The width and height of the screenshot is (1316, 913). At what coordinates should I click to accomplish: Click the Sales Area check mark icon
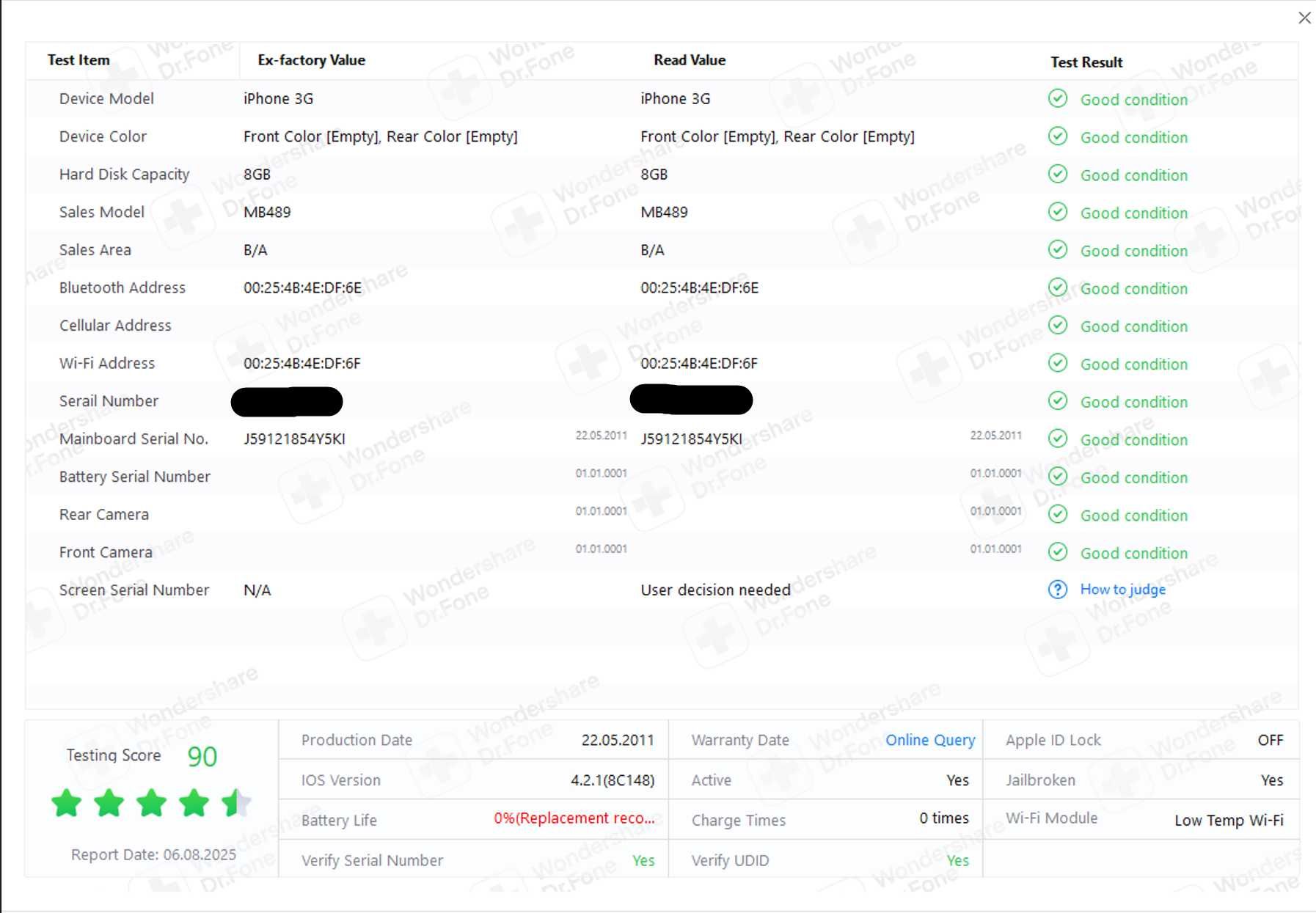point(1058,249)
